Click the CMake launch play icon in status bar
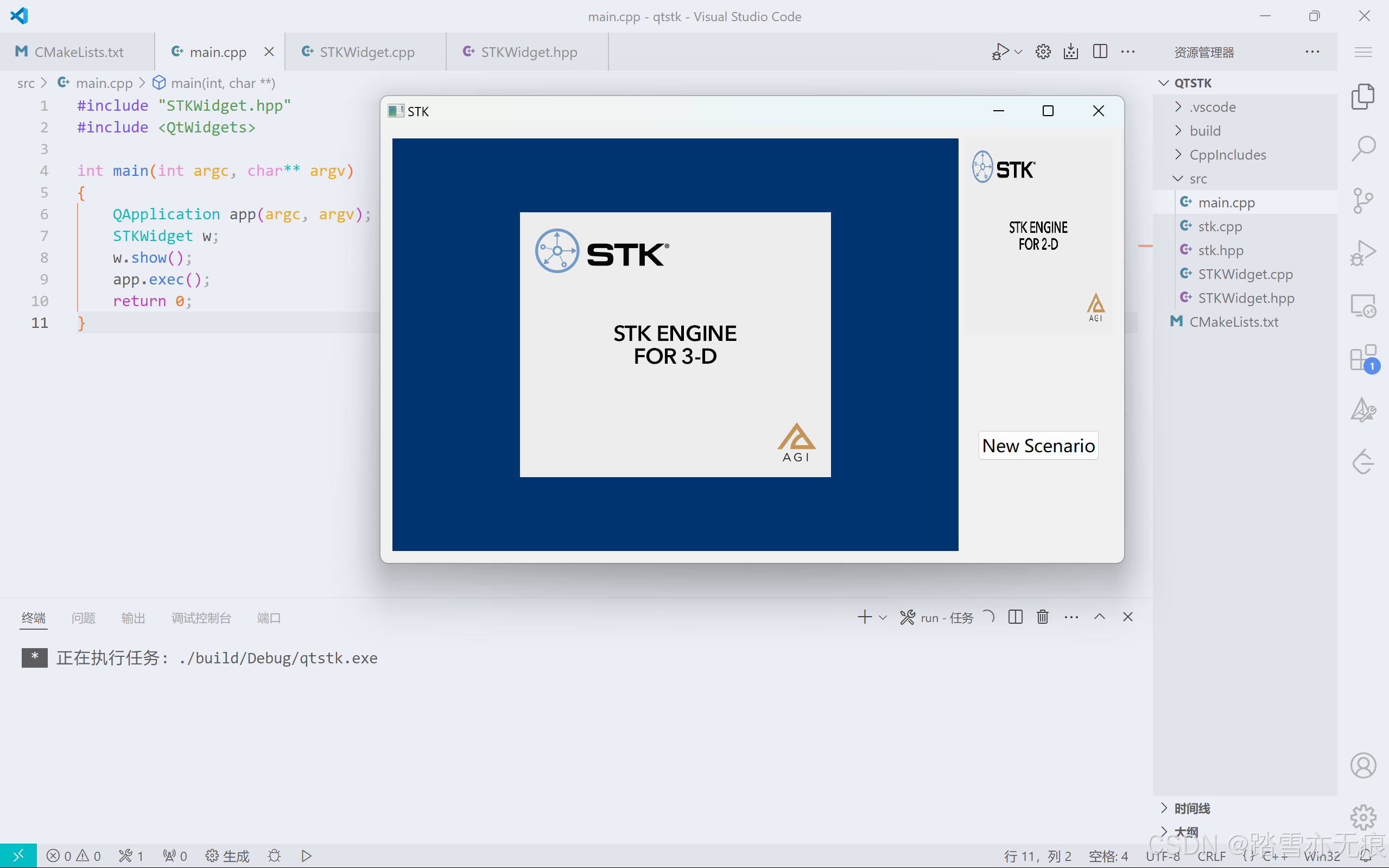The image size is (1389, 868). tap(307, 856)
